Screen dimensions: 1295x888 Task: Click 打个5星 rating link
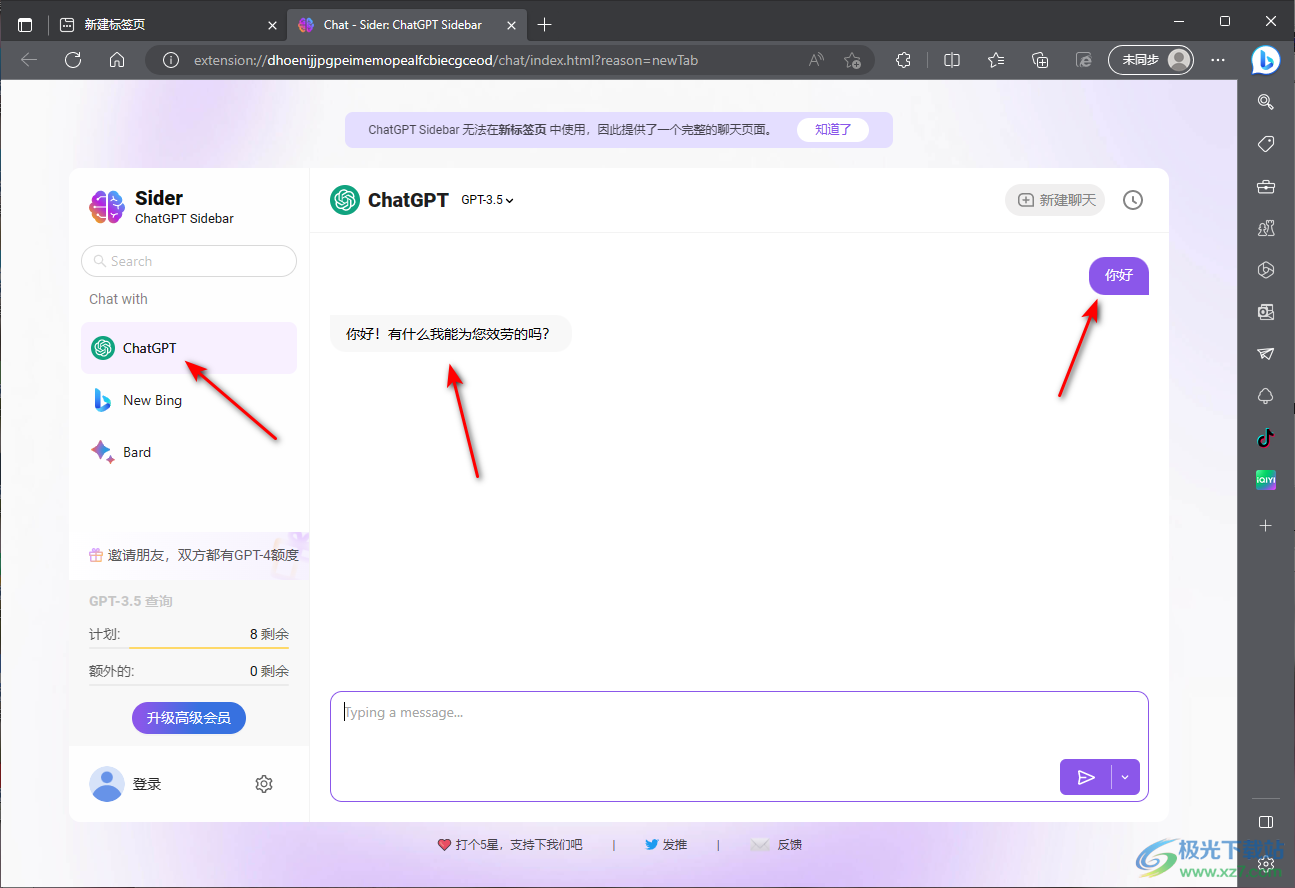coord(510,845)
